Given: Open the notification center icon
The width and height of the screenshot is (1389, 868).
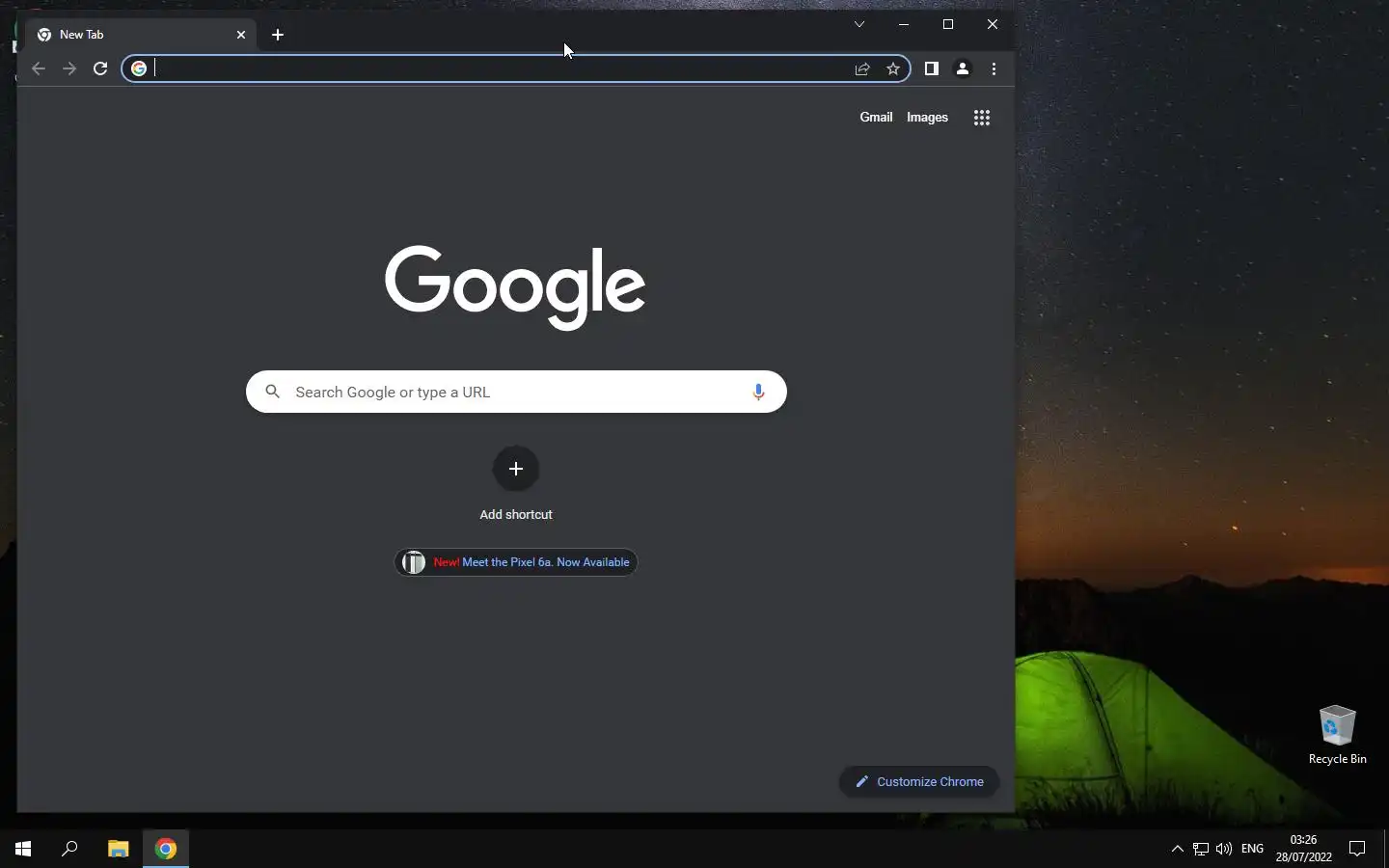Looking at the screenshot, I should 1357,849.
